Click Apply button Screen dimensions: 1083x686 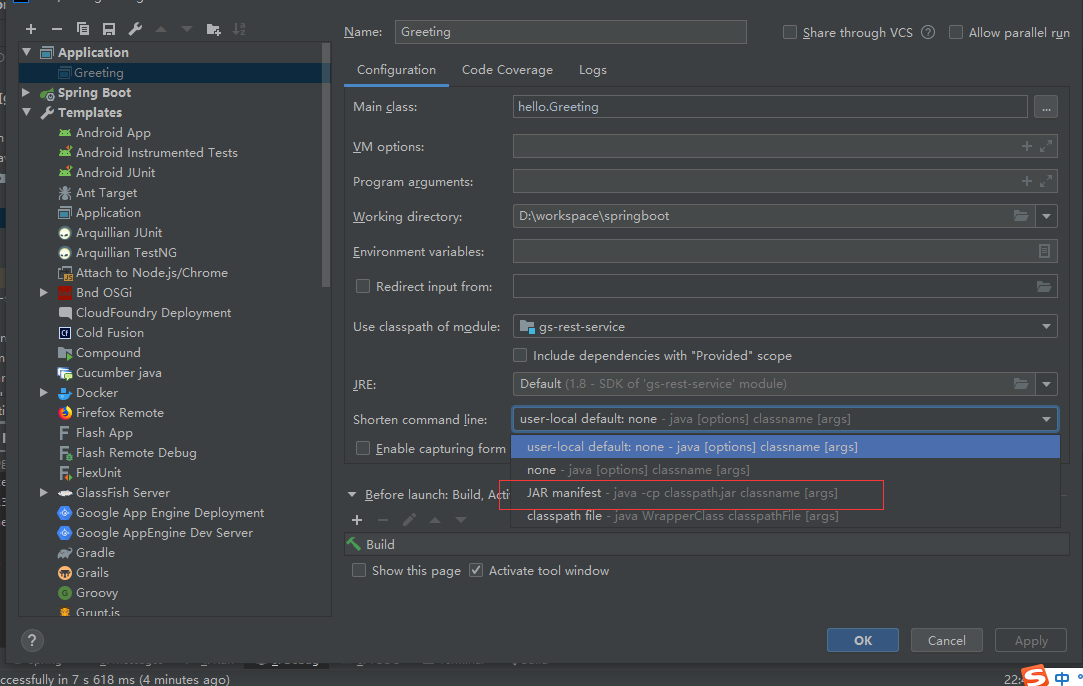point(1031,640)
